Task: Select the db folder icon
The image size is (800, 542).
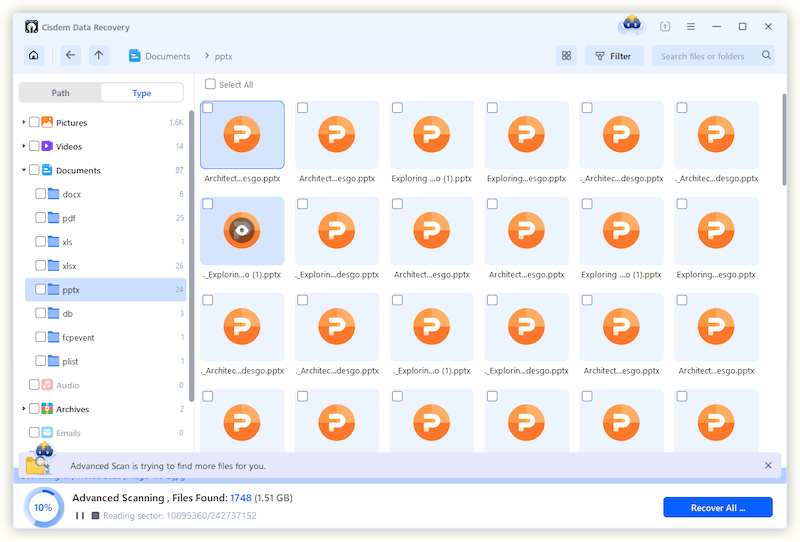Action: (x=54, y=313)
